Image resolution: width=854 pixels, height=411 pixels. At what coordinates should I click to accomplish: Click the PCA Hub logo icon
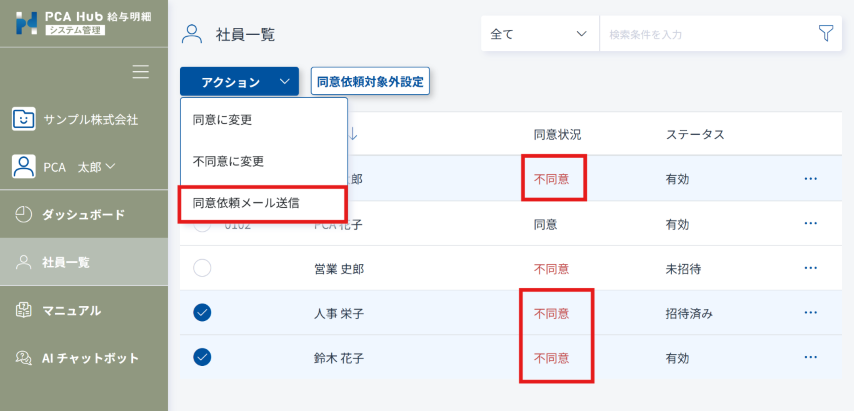click(x=26, y=24)
